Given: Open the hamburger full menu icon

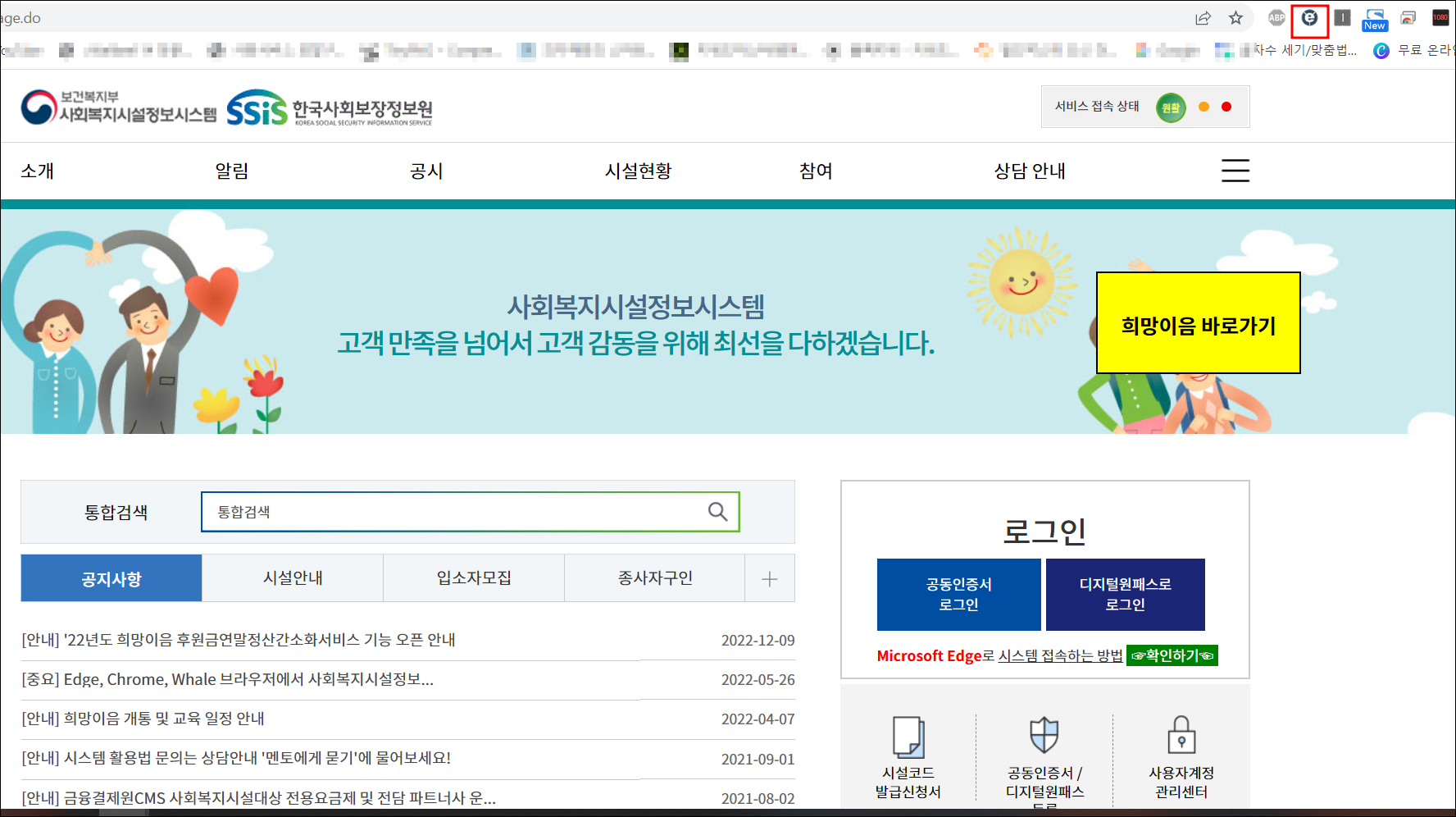Looking at the screenshot, I should tap(1235, 171).
